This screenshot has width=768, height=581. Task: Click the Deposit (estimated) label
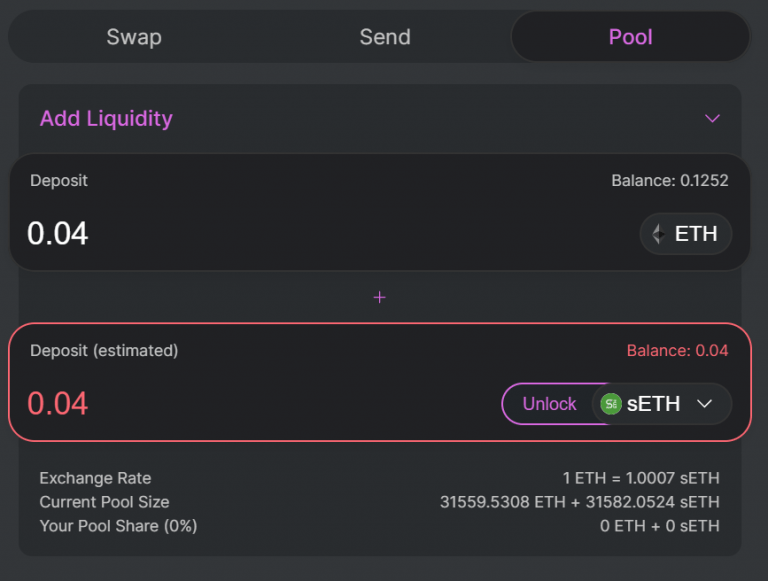[104, 351]
